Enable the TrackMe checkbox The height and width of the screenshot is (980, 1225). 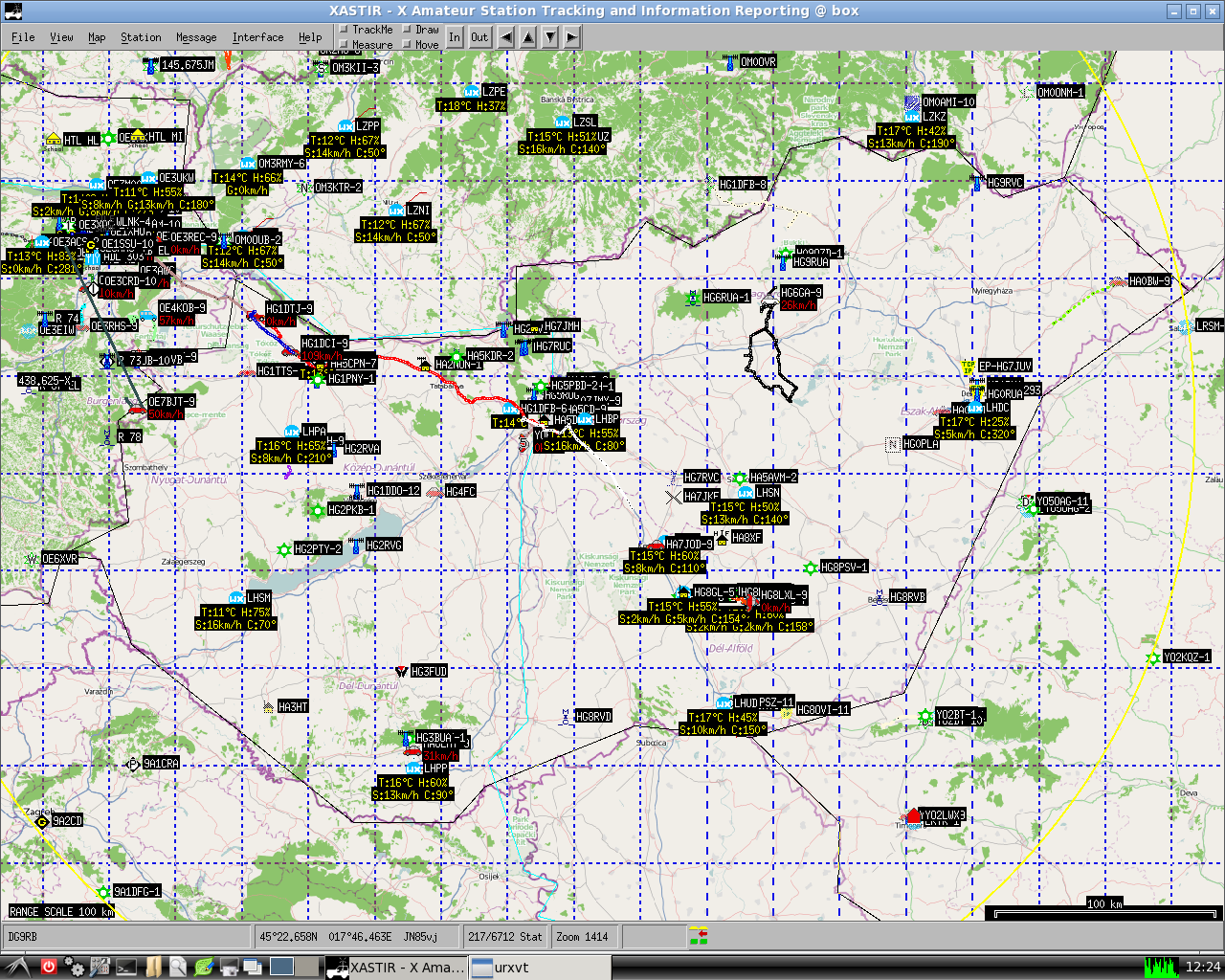(x=345, y=30)
